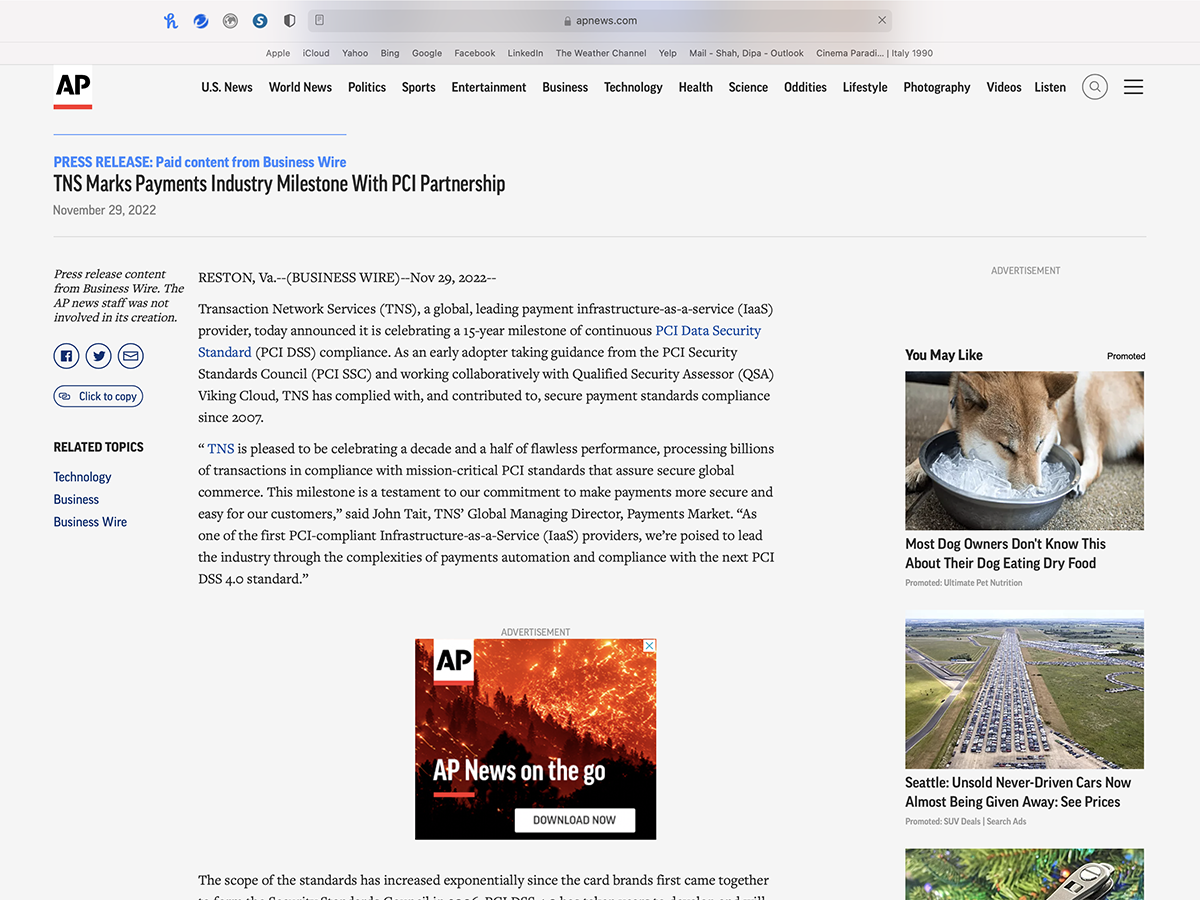Click the Honey extension icon in the toolbar
1200x900 pixels.
pyautogui.click(x=171, y=20)
